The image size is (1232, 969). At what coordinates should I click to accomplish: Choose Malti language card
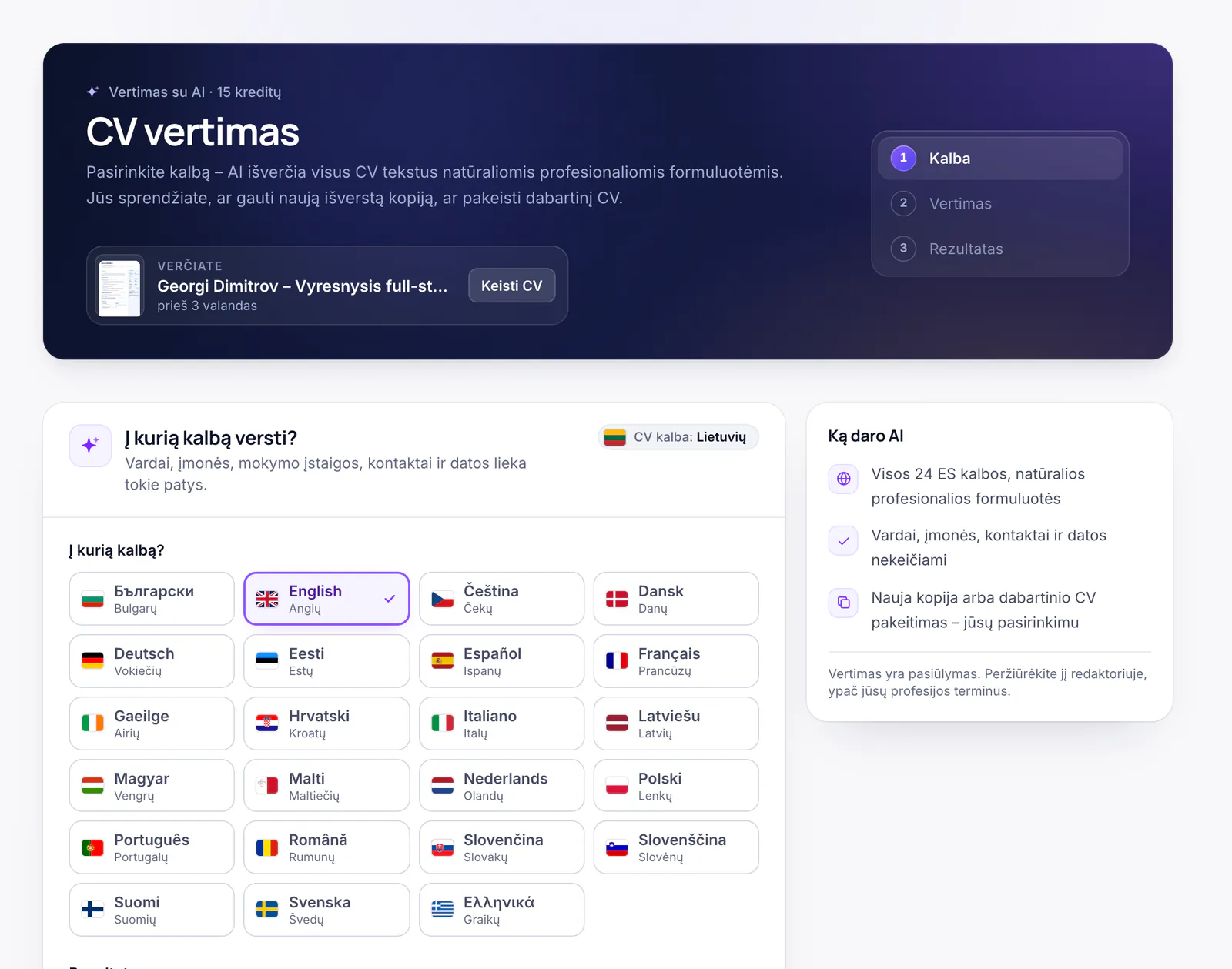pos(326,786)
